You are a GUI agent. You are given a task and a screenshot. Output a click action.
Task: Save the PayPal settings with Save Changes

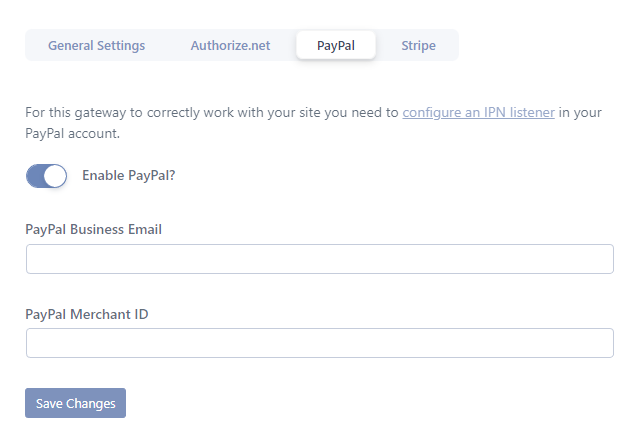[x=75, y=403]
